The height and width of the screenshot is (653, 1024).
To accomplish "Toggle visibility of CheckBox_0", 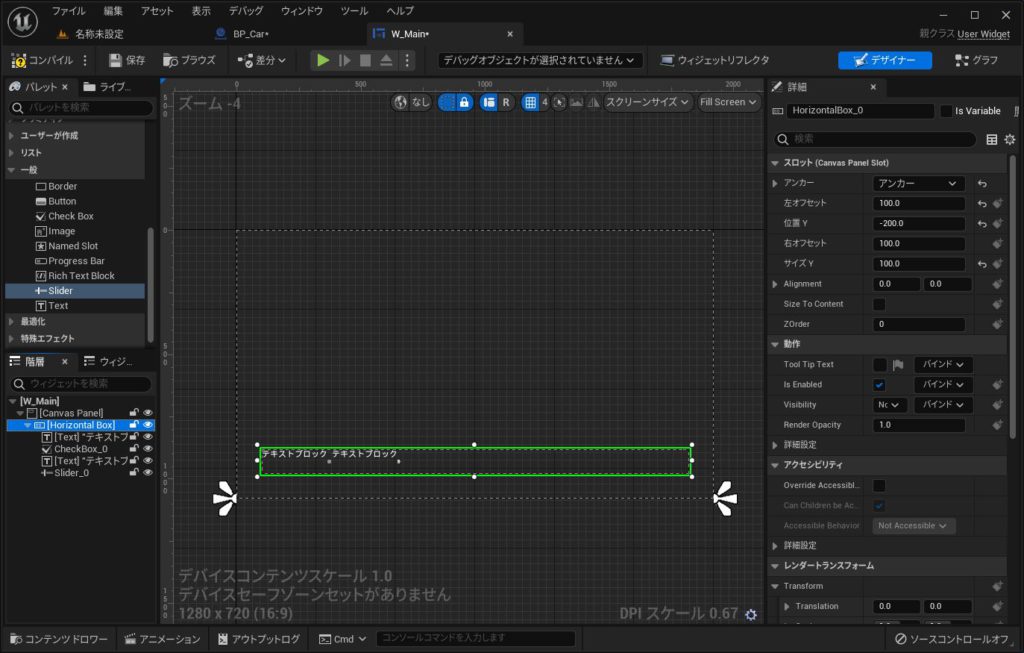I will (148, 449).
